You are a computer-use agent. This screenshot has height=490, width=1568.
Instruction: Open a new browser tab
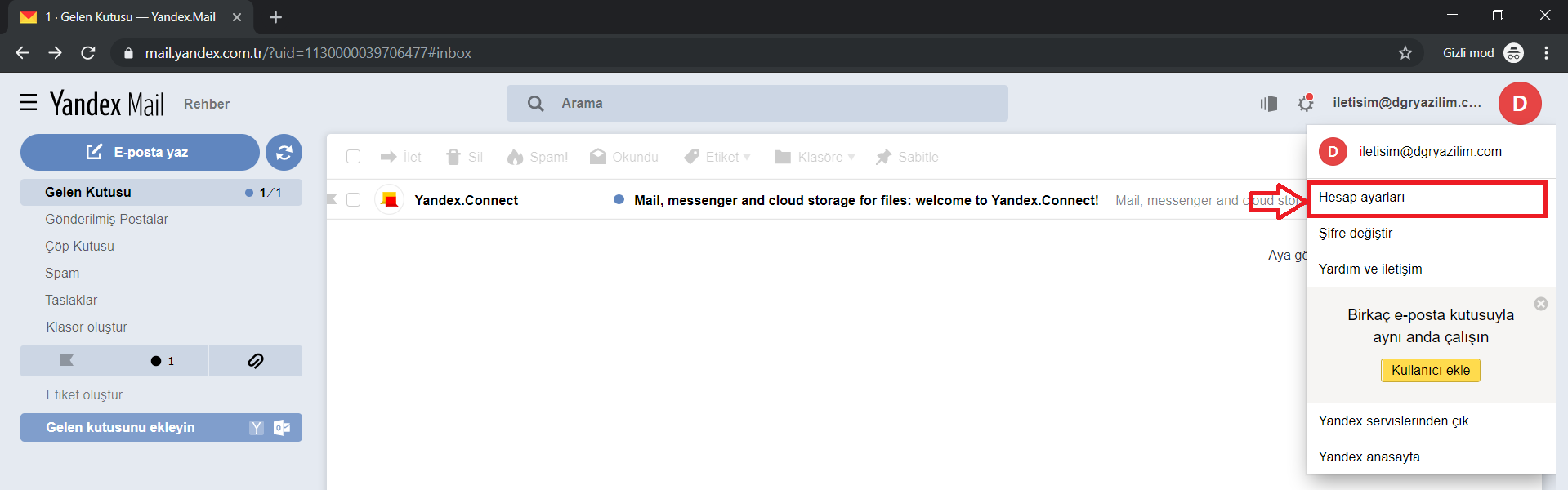click(x=275, y=17)
